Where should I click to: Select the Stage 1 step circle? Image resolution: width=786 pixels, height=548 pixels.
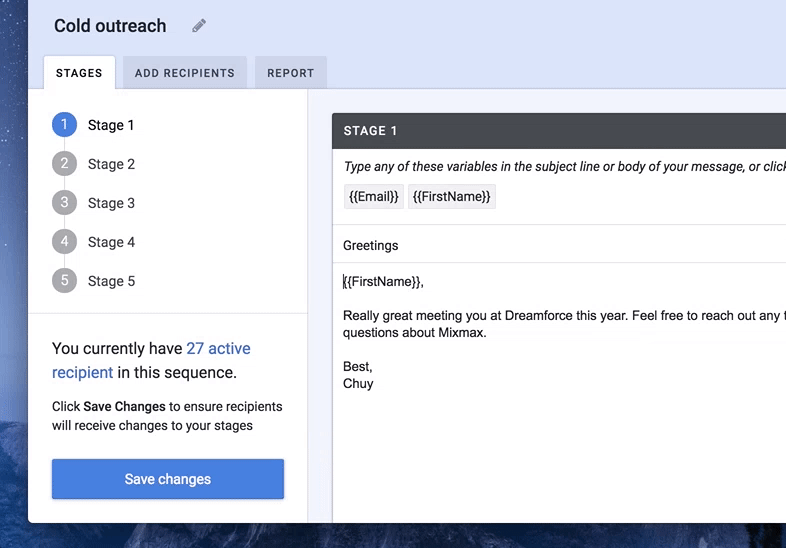tap(64, 125)
